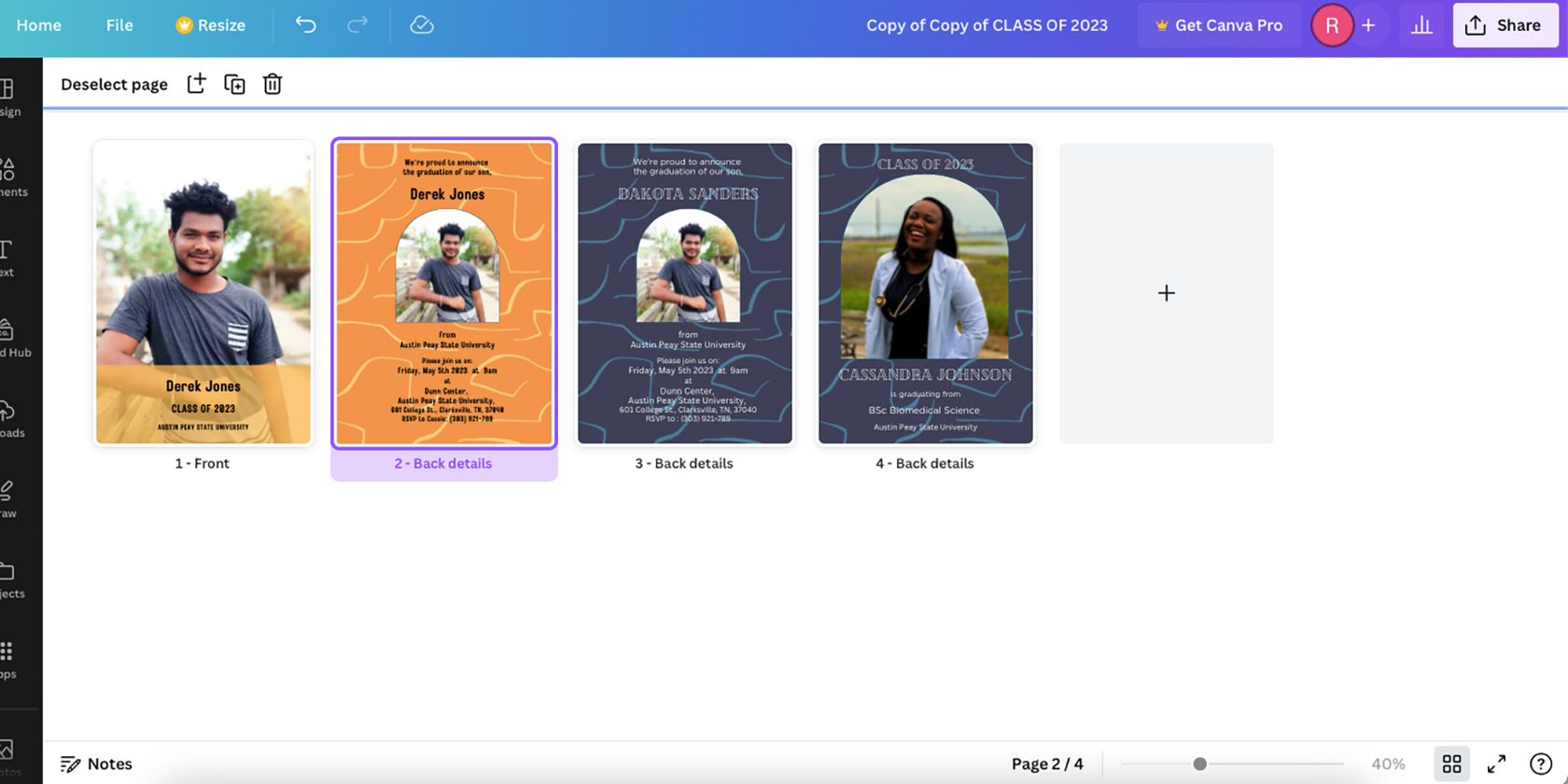The height and width of the screenshot is (784, 1568).
Task: Click the analytics bar chart icon
Action: [x=1421, y=25]
